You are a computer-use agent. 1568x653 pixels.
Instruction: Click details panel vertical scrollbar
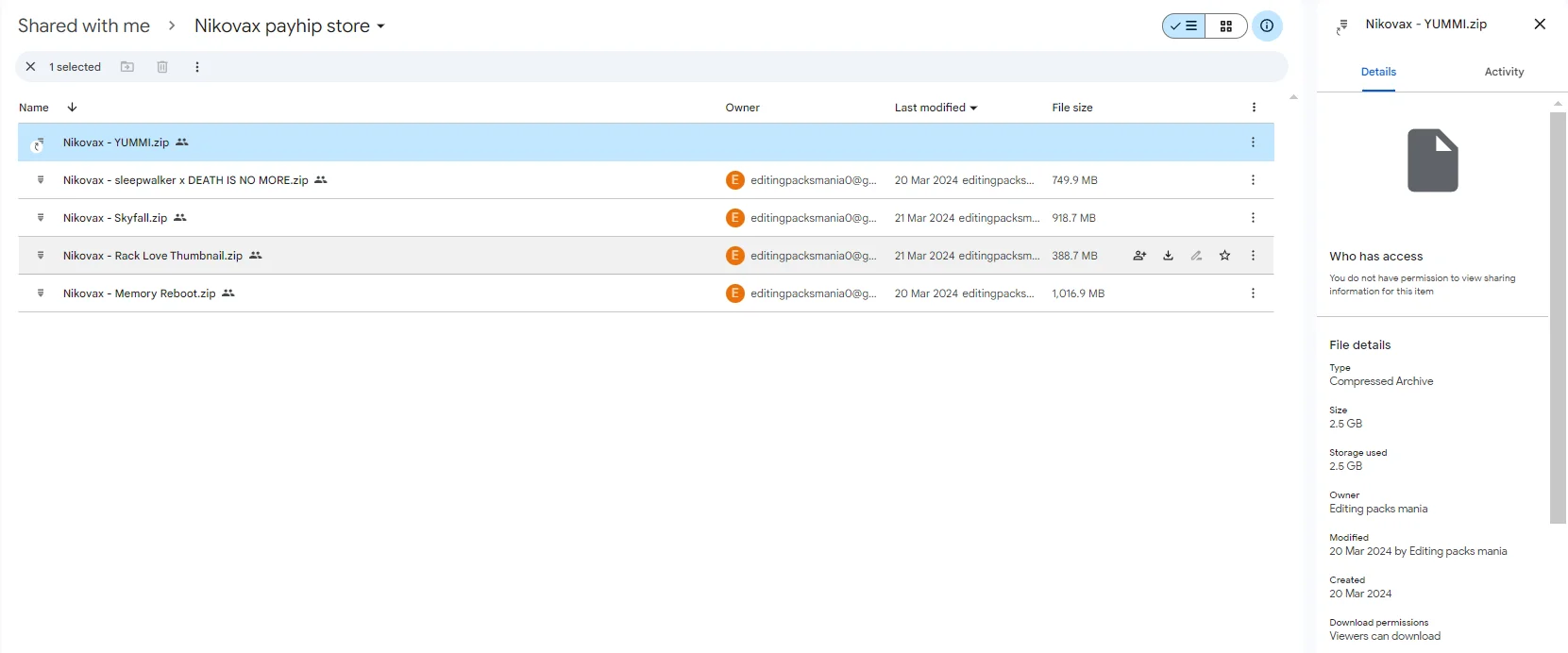coord(1558,317)
